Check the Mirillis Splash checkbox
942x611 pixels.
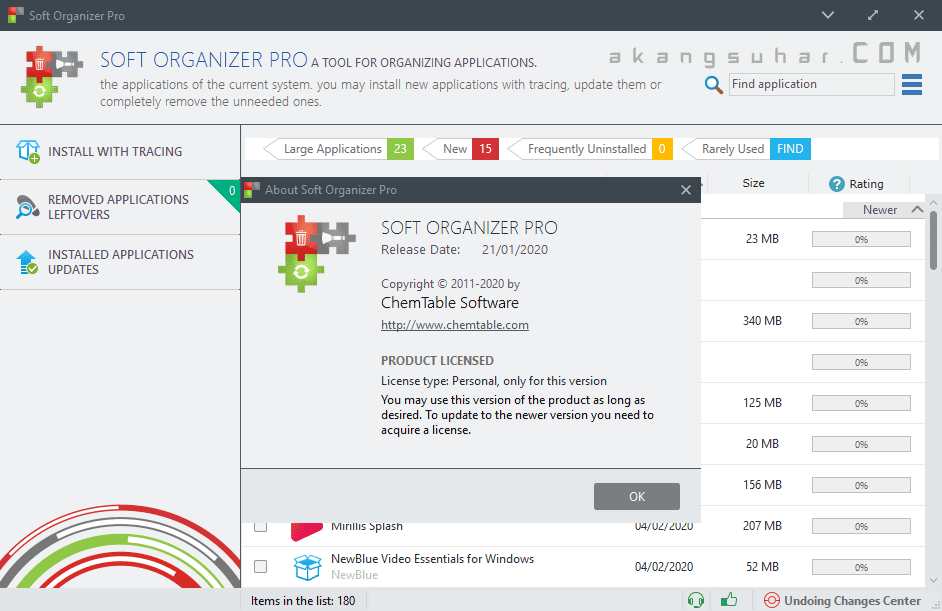click(260, 526)
